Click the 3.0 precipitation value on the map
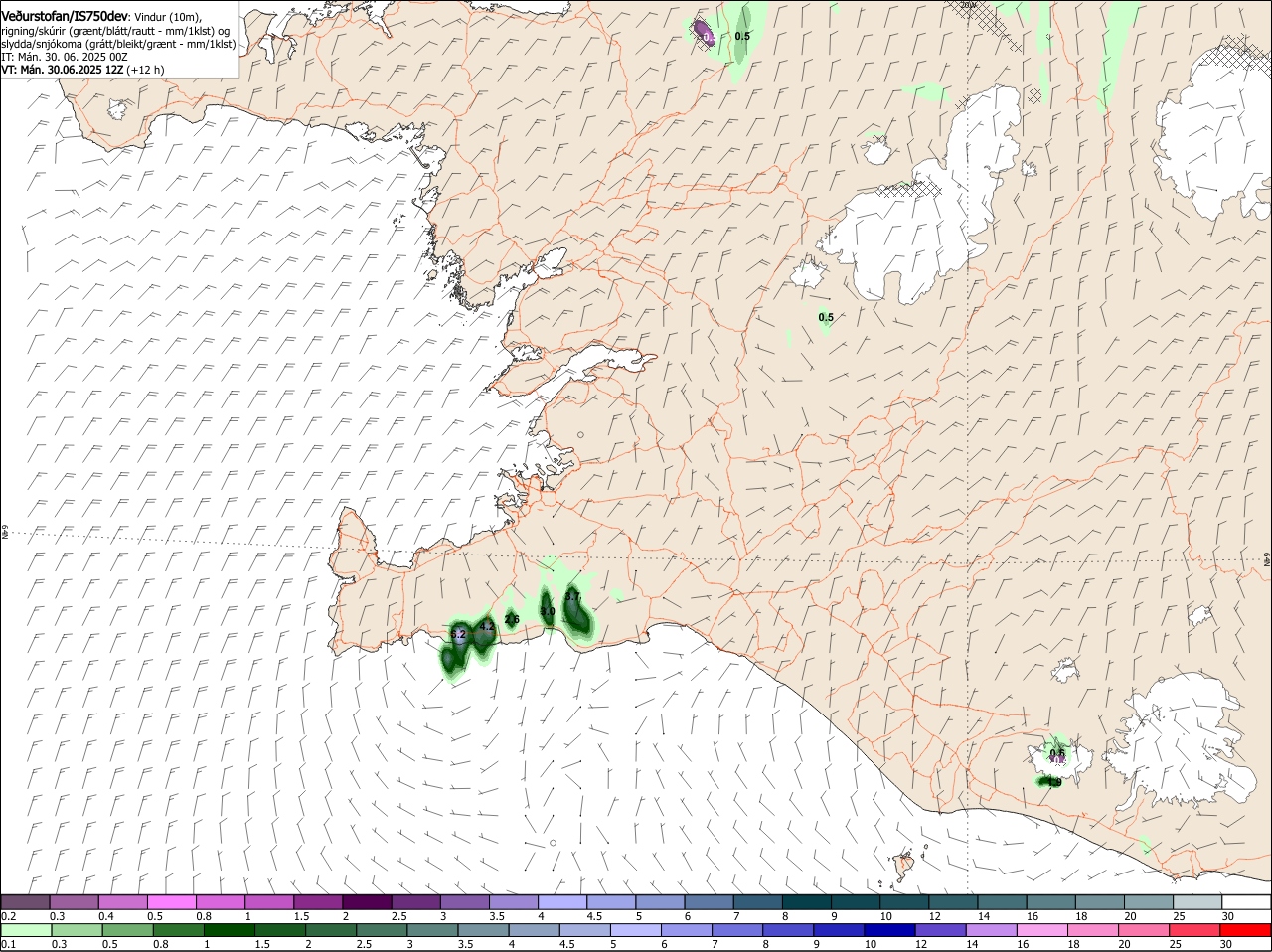 tap(547, 612)
